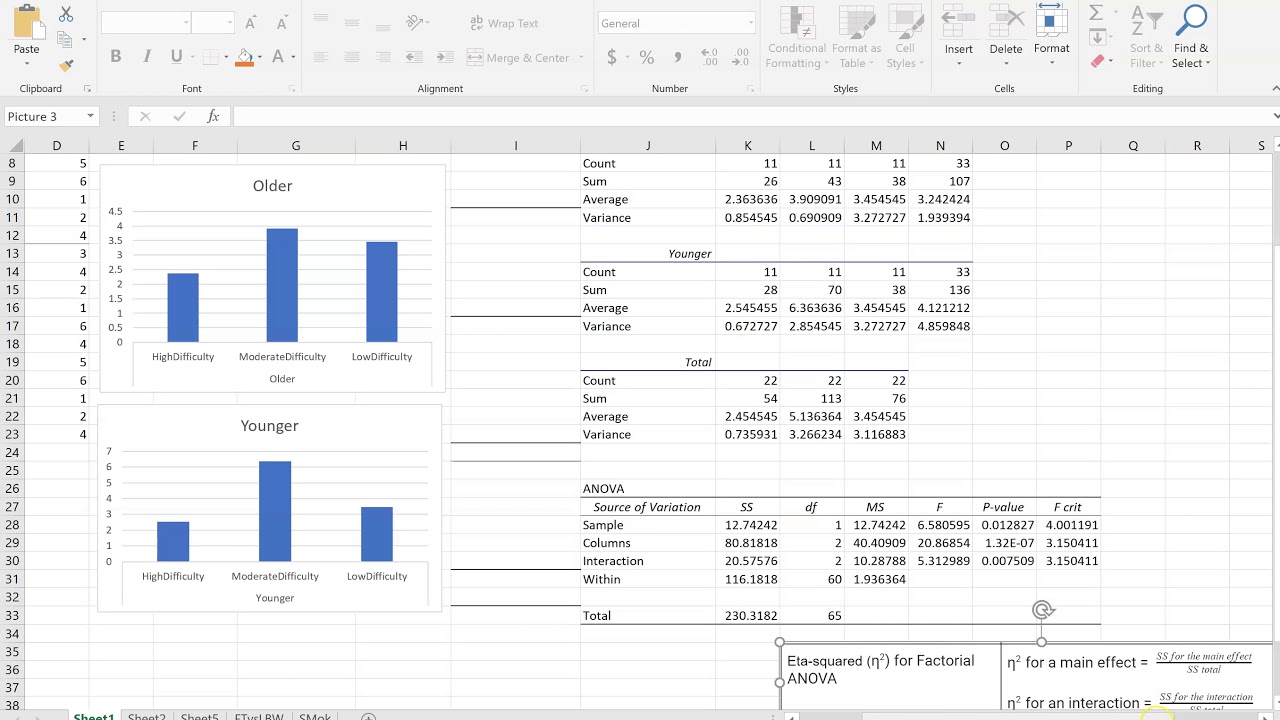This screenshot has height=720, width=1280.
Task: Increase indent
Action: click(445, 57)
